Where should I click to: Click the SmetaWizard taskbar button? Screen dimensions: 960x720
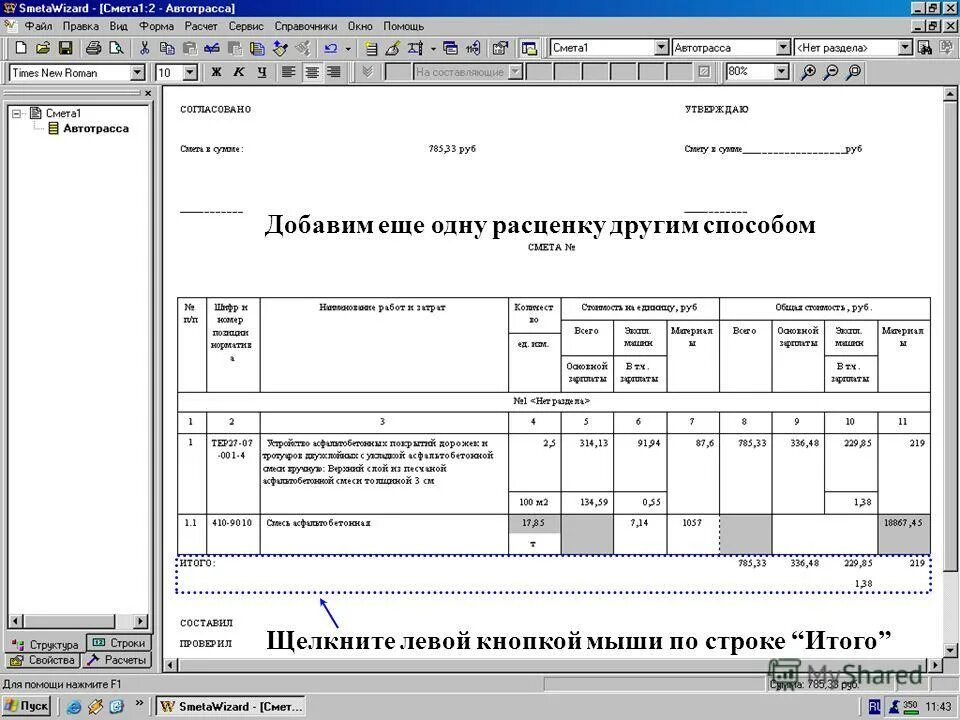click(x=231, y=707)
